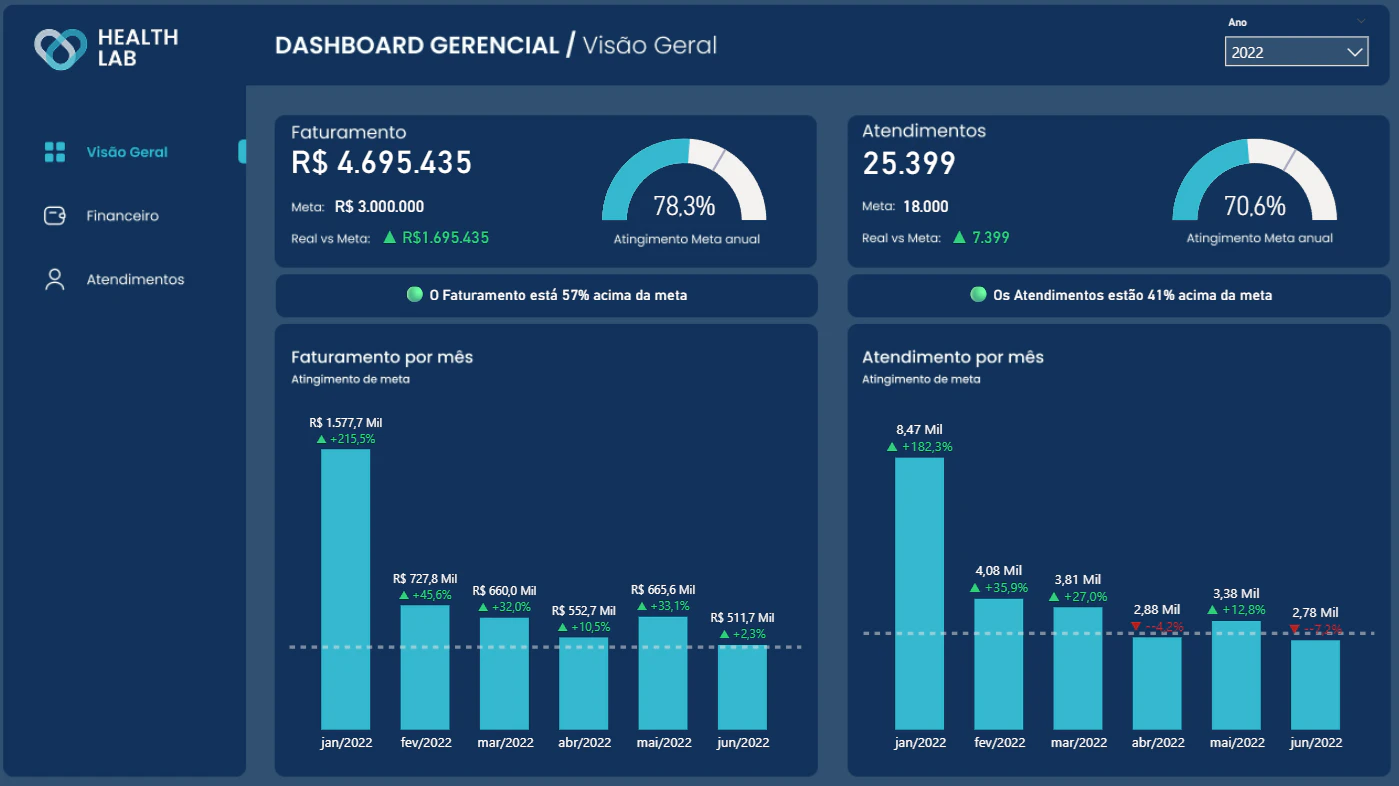
Task: Click the 2,88 Mil data label
Action: pyautogui.click(x=1157, y=610)
